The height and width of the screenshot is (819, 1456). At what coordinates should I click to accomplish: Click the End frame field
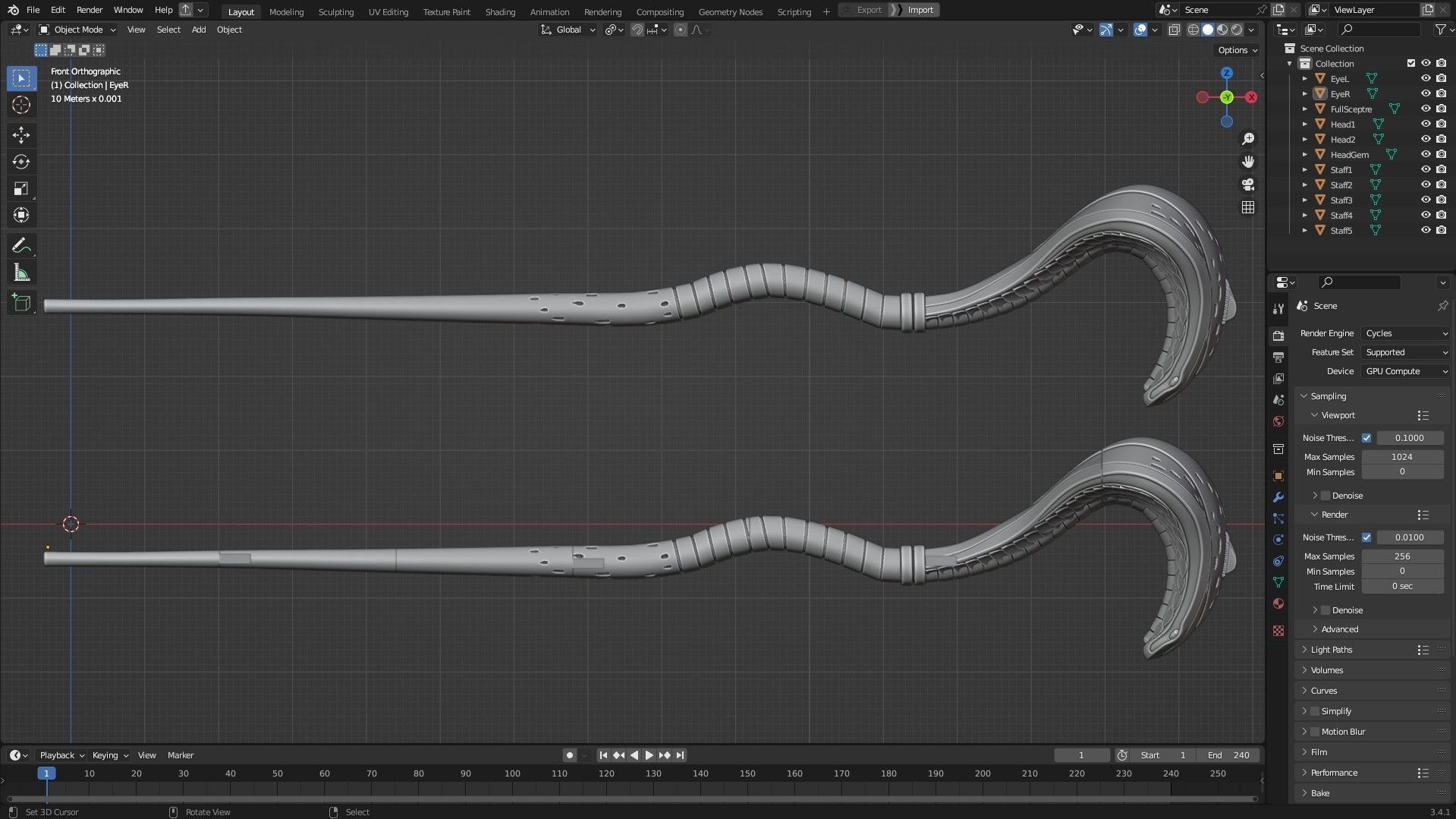[1228, 755]
